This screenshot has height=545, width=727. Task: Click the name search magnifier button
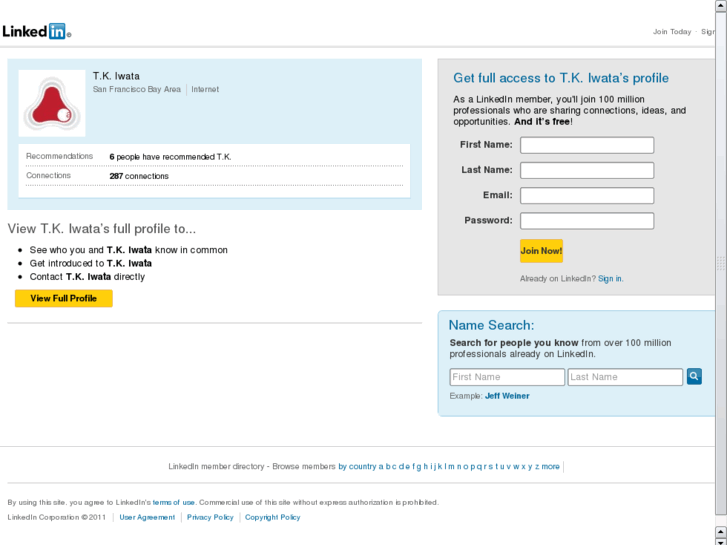click(694, 377)
